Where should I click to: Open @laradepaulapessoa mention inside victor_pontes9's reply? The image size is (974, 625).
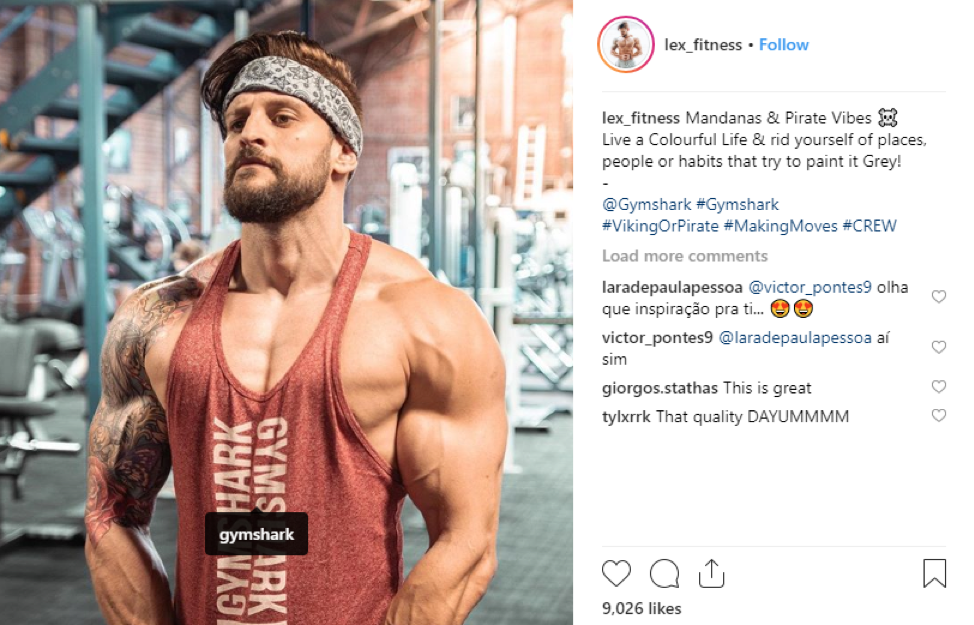(790, 340)
